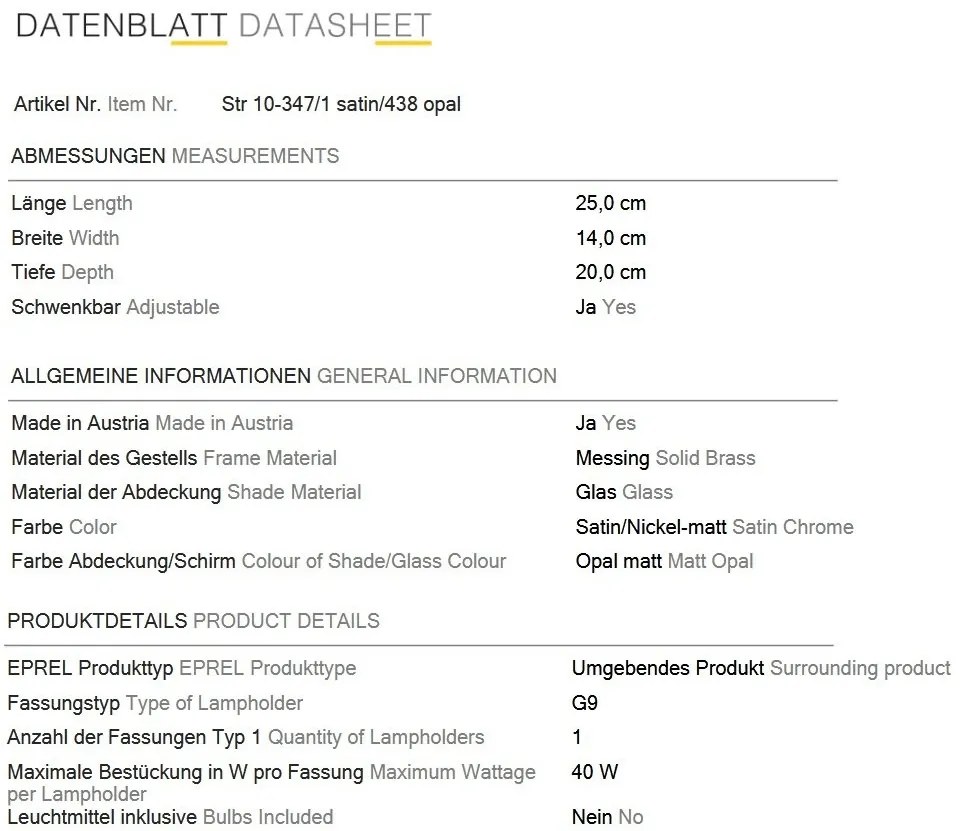Click the Satin/Nickel-matt Satin Chrome value
Viewport: 964px width, 831px height.
714,527
